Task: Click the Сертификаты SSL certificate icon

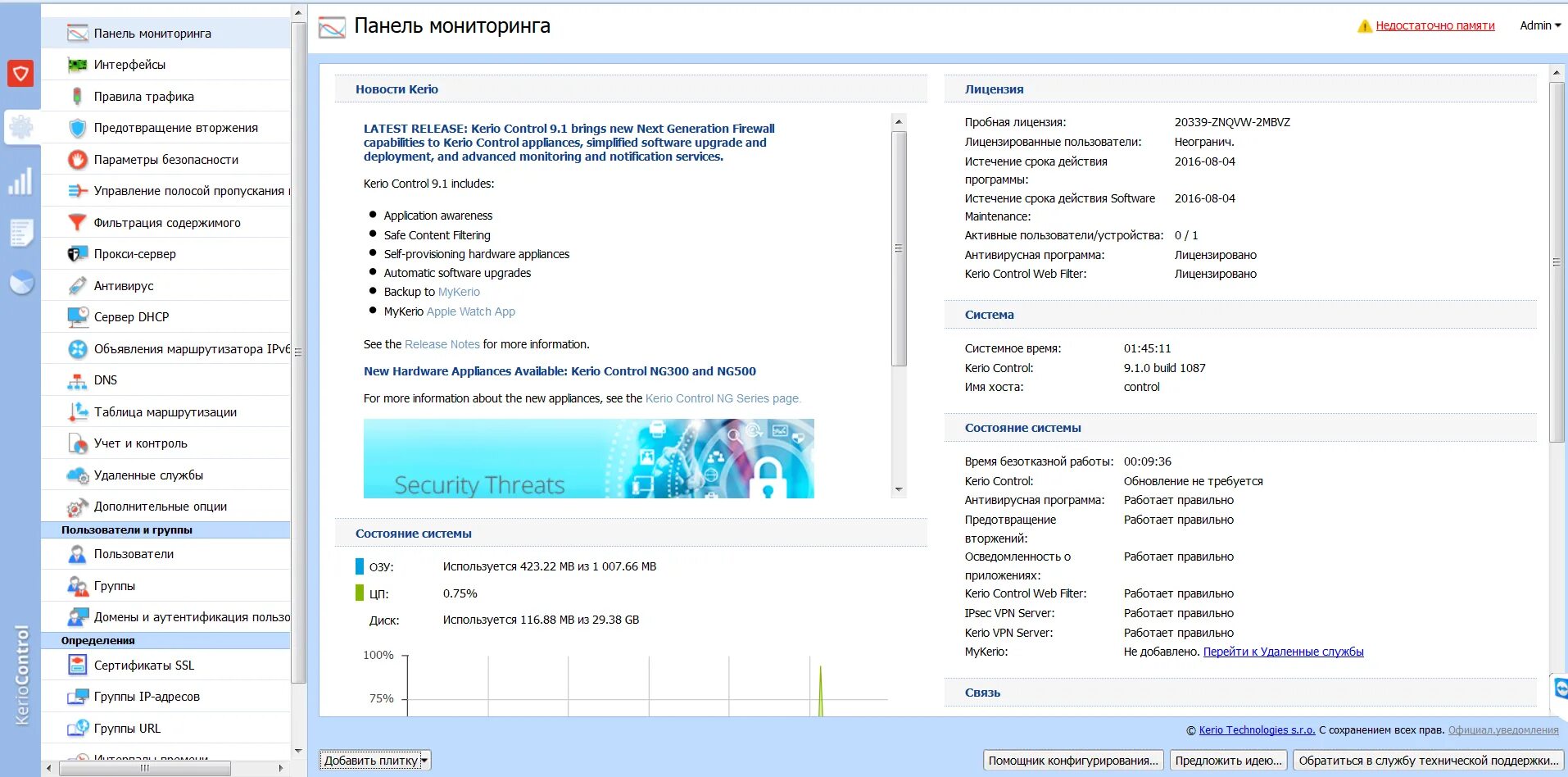Action: click(x=77, y=666)
